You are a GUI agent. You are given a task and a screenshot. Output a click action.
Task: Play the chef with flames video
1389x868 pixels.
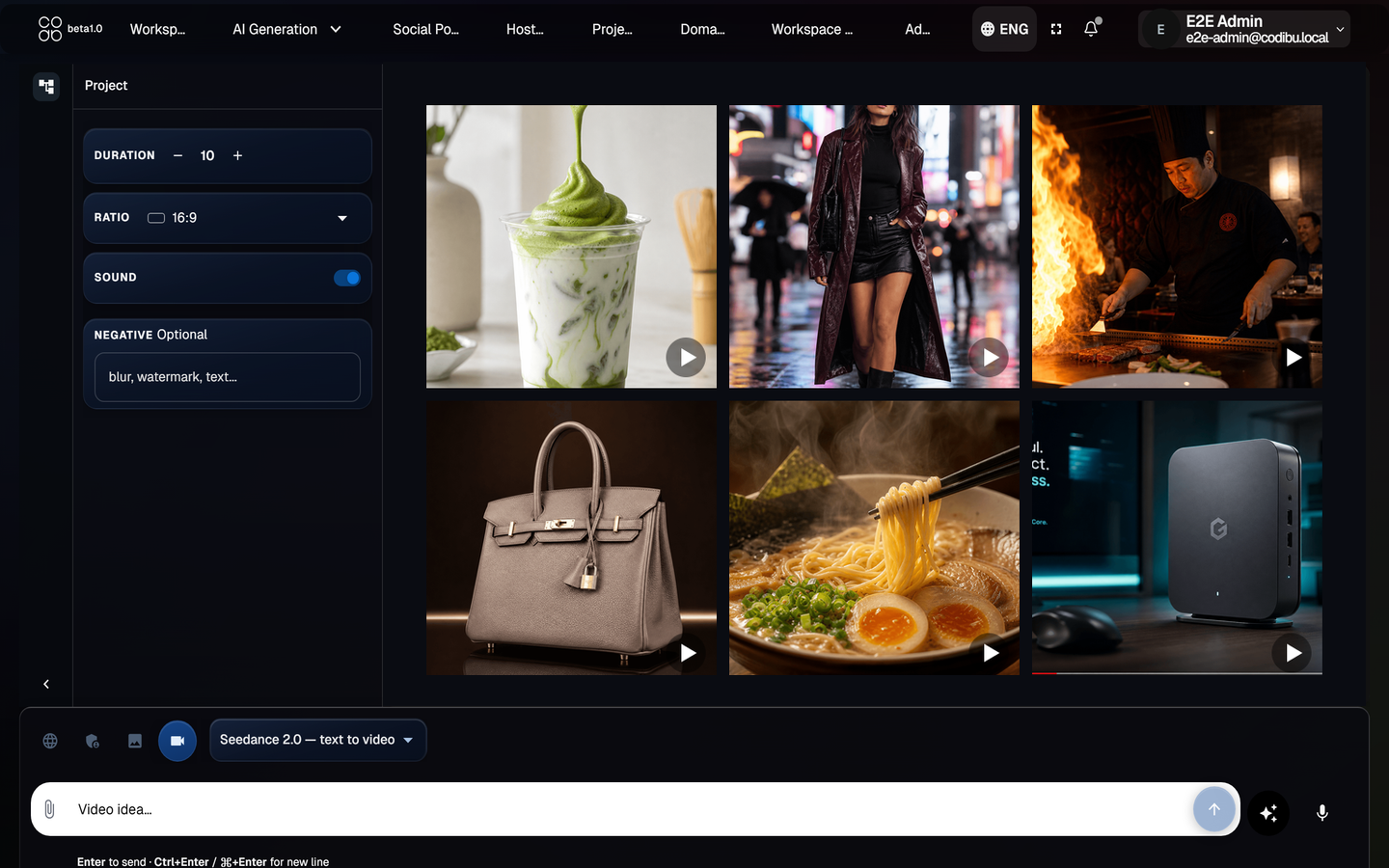[1293, 358]
